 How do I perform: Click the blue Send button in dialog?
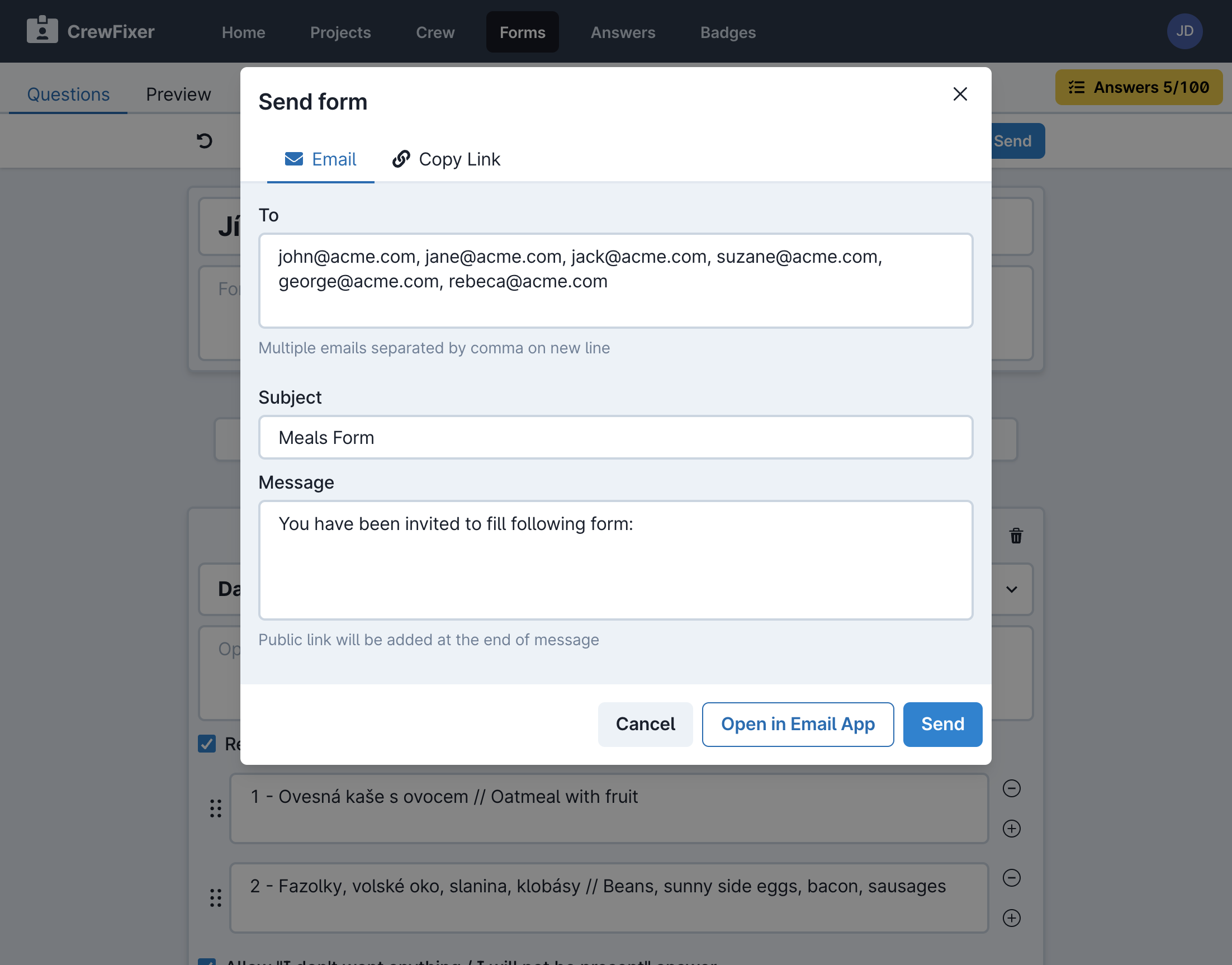pyautogui.click(x=942, y=723)
